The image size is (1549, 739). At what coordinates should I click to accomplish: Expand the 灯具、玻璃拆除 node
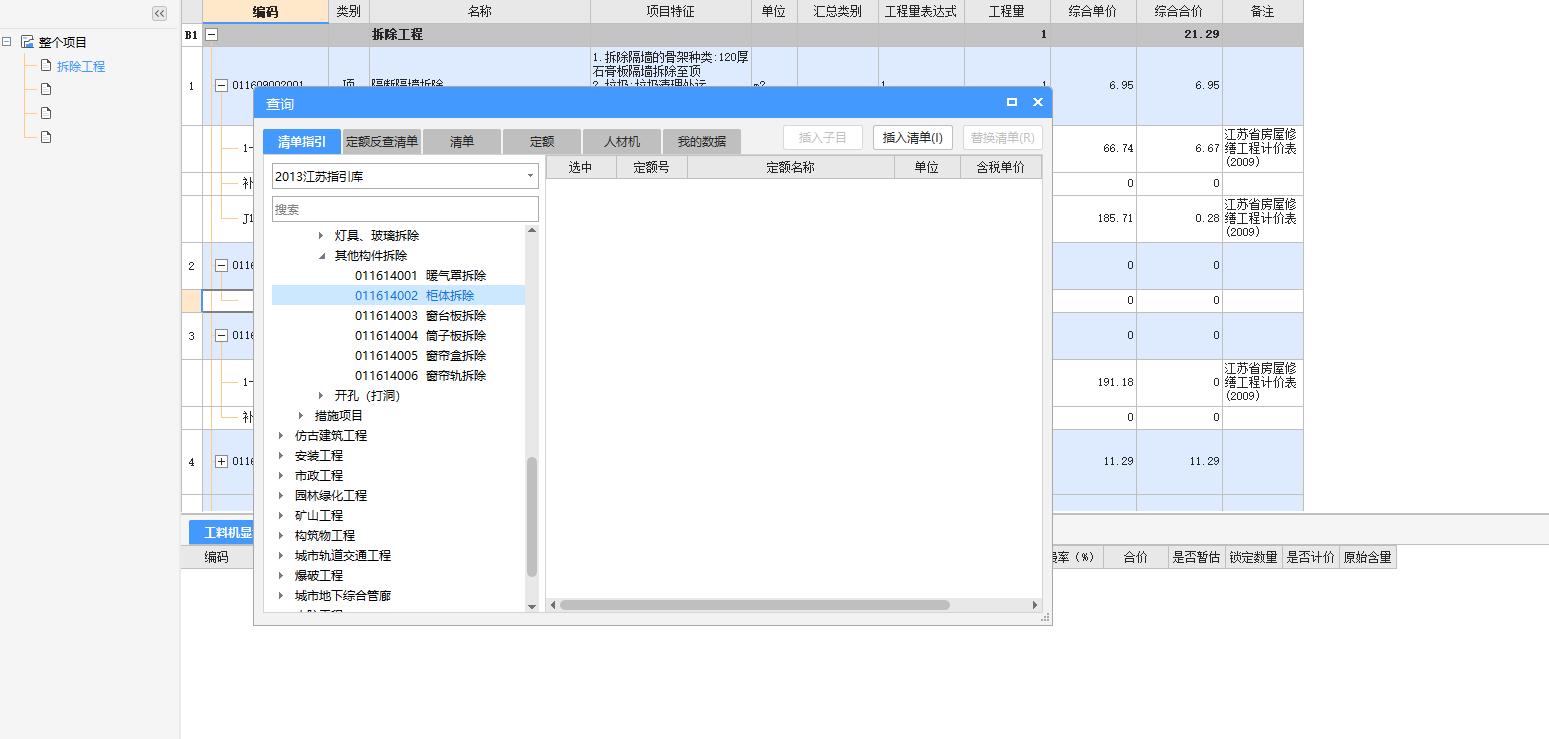click(321, 236)
